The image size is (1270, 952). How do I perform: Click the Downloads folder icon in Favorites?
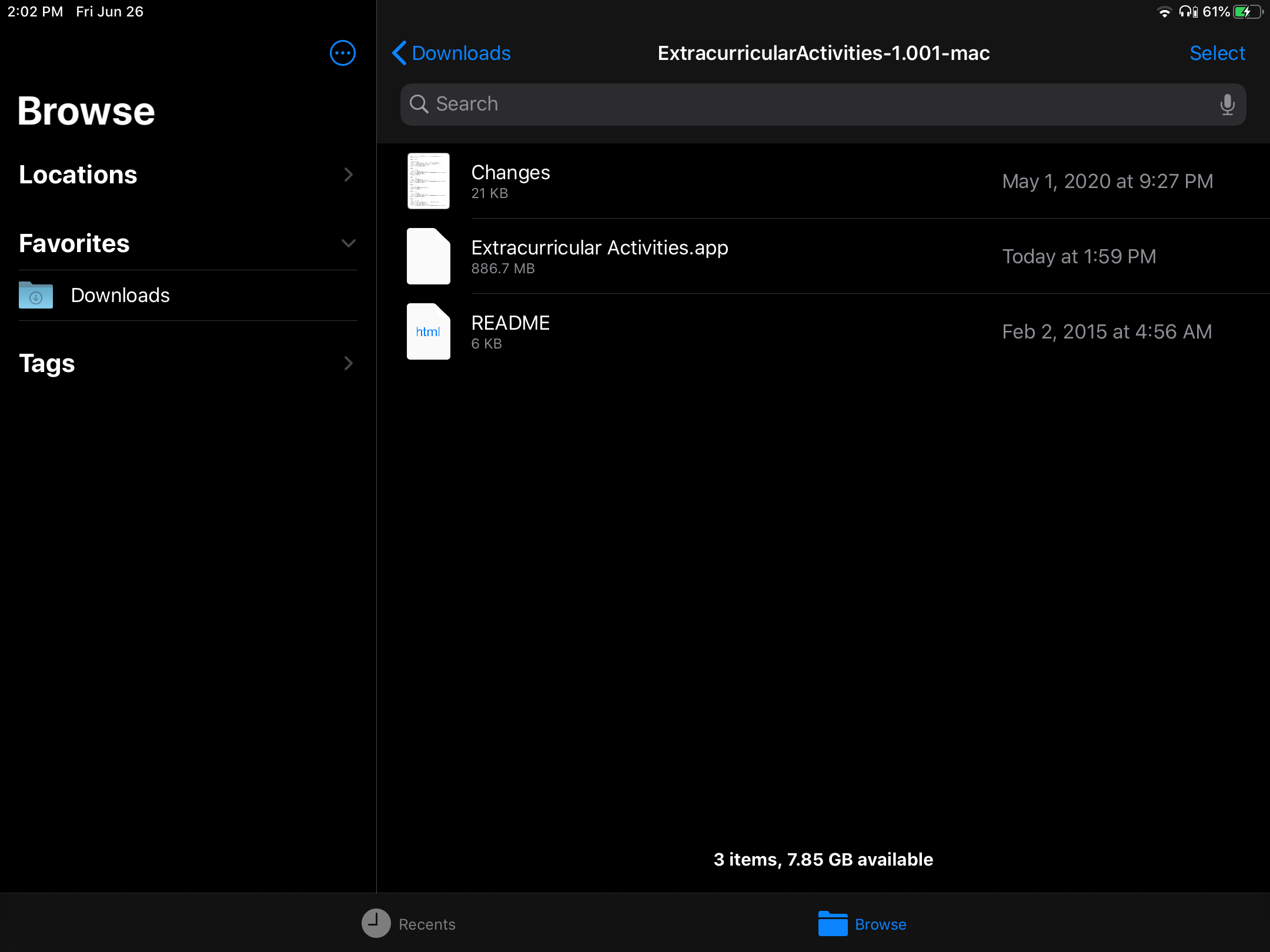(x=35, y=295)
